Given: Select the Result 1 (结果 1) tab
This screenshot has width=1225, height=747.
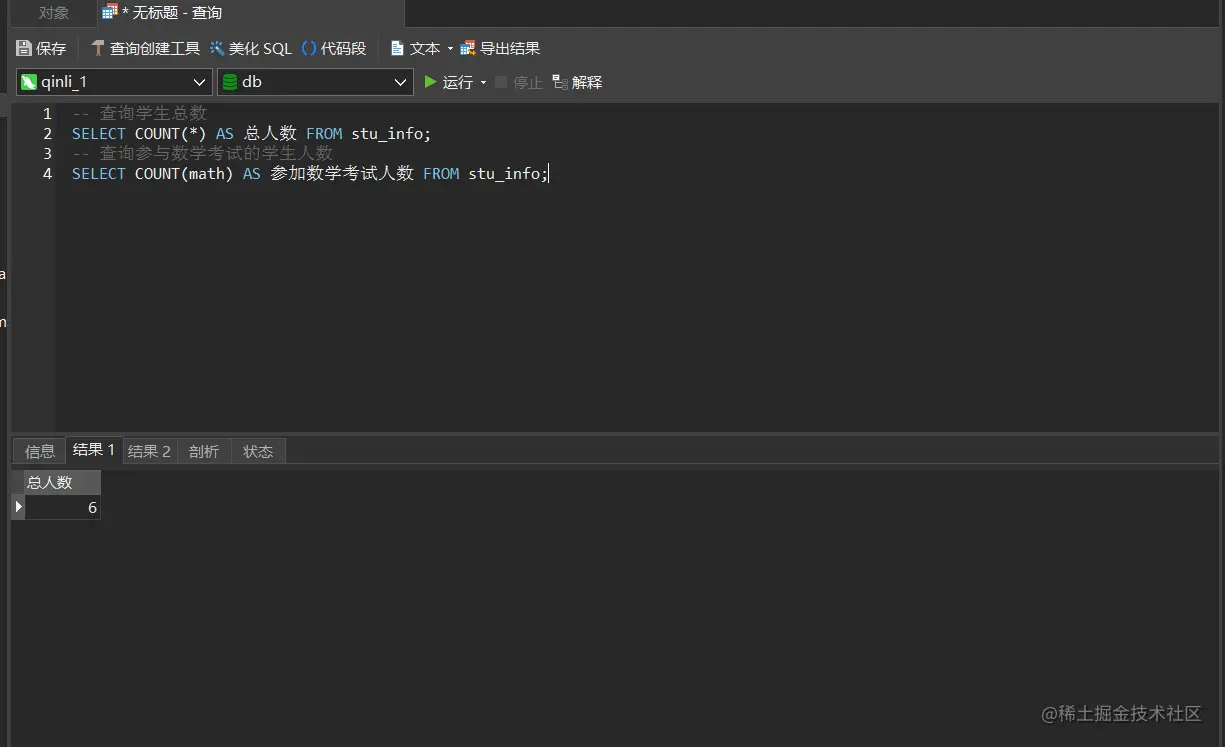Looking at the screenshot, I should click(x=94, y=450).
